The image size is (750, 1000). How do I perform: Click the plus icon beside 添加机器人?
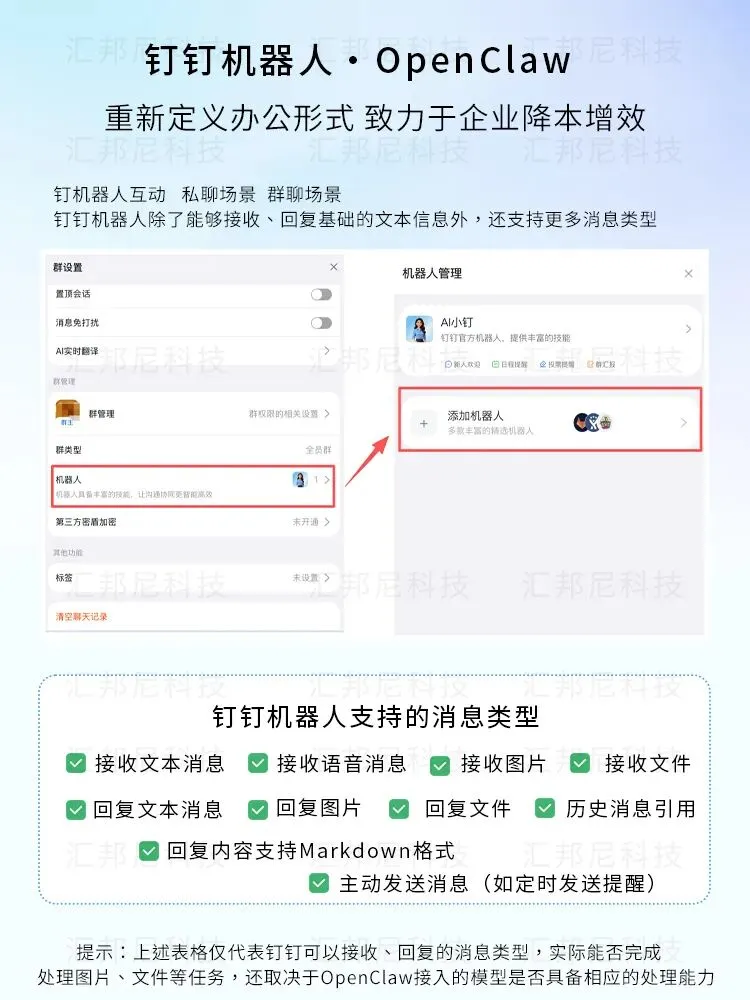(423, 423)
